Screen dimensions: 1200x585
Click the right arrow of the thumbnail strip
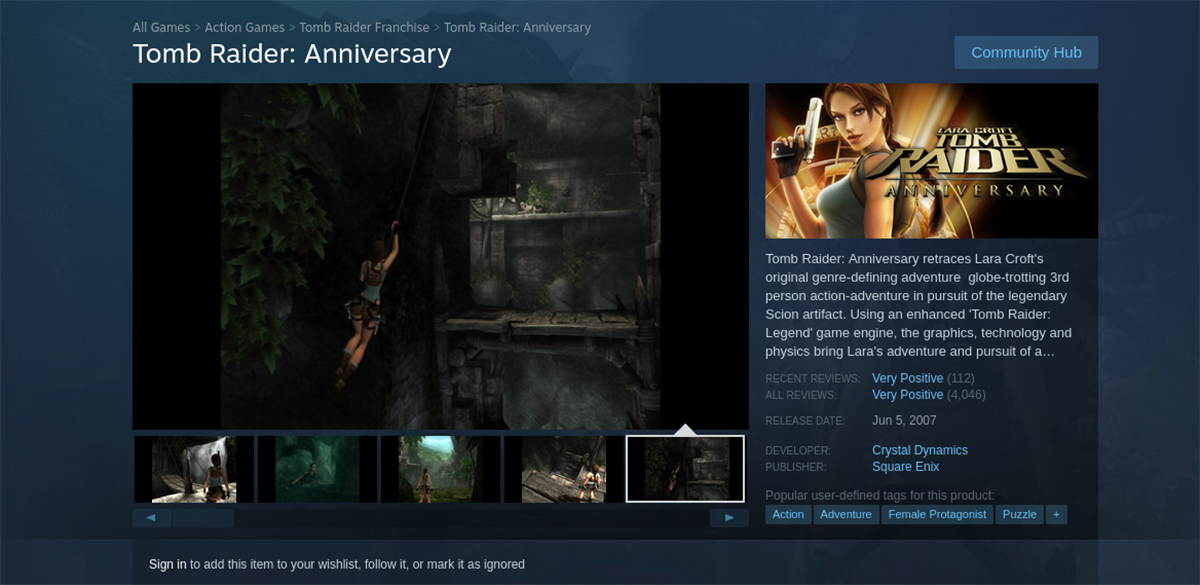[729, 518]
